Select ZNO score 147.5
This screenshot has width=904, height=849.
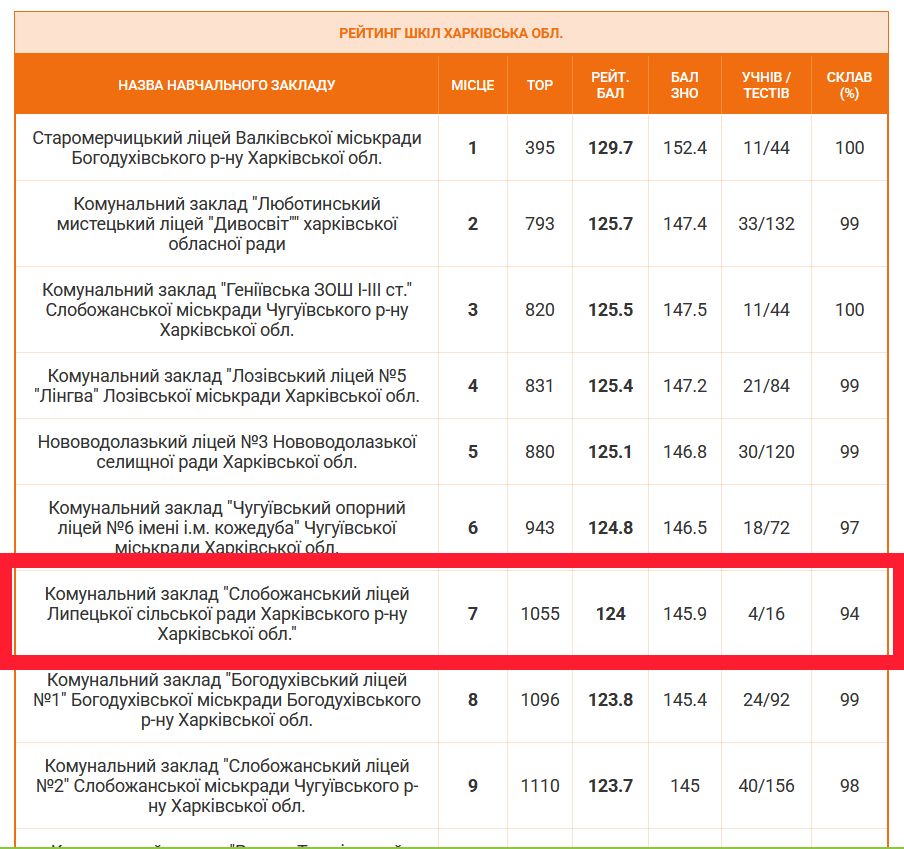[684, 310]
